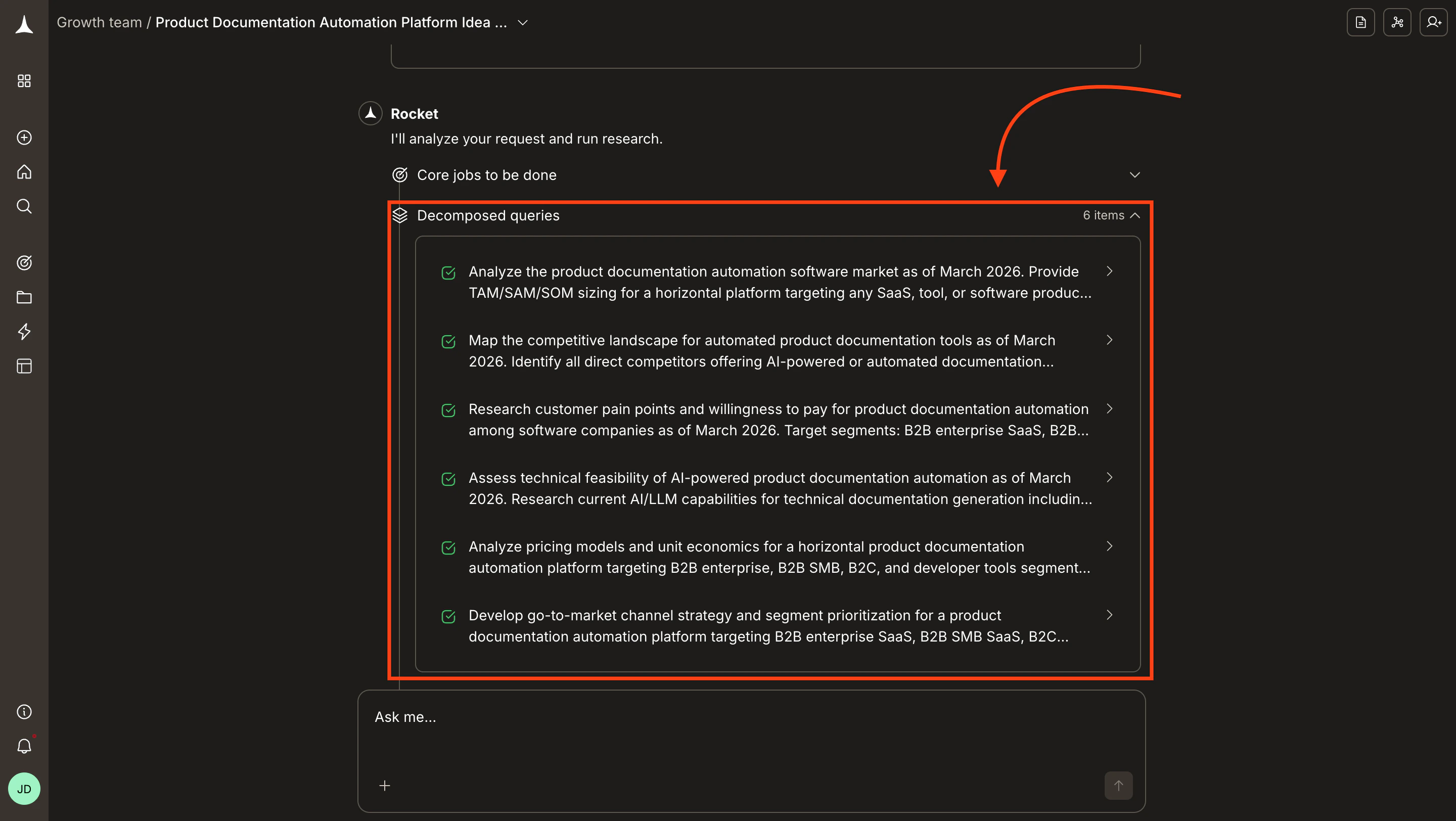Click check icon on pricing models query

coord(448,548)
